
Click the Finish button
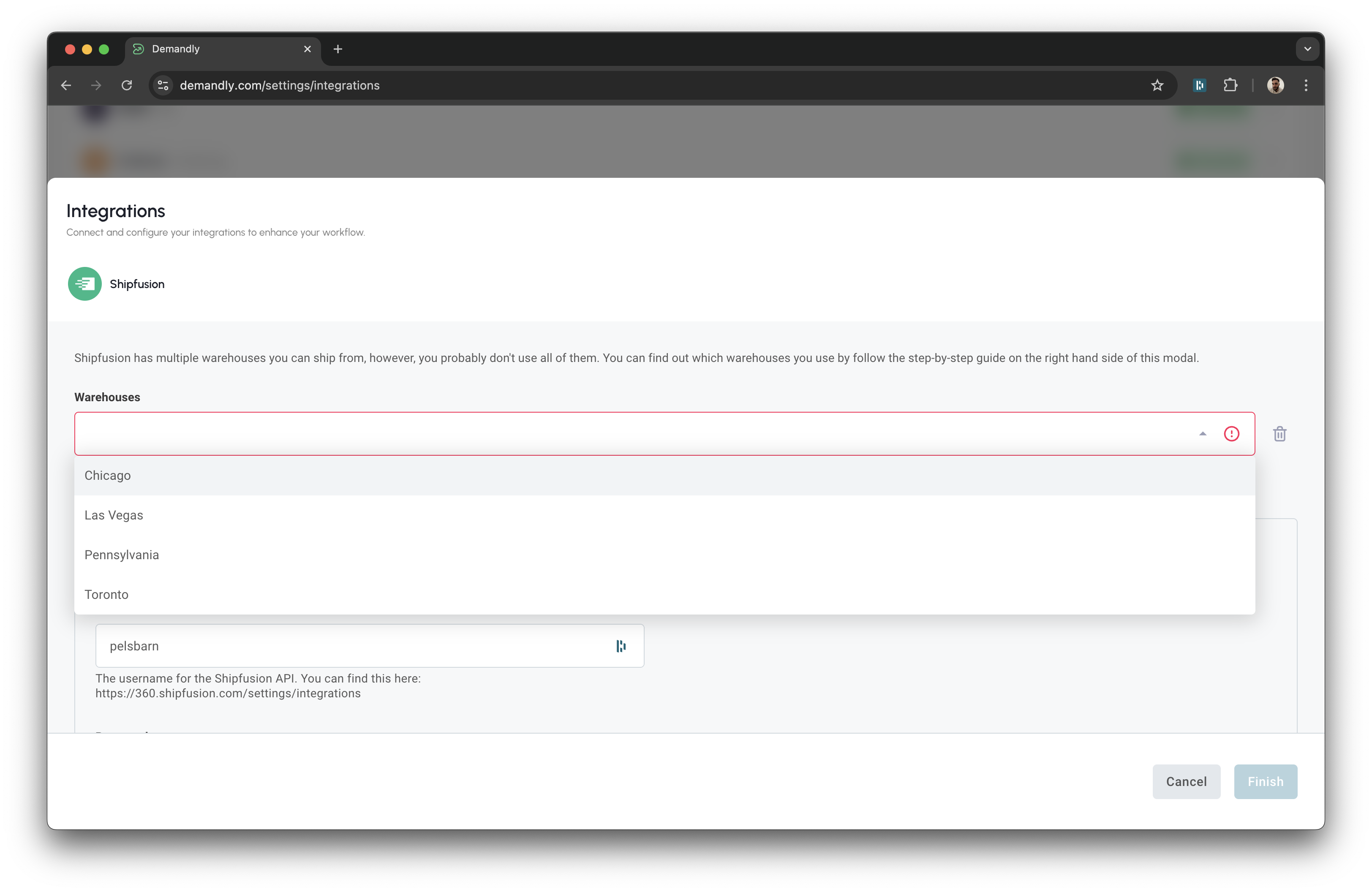coord(1265,781)
